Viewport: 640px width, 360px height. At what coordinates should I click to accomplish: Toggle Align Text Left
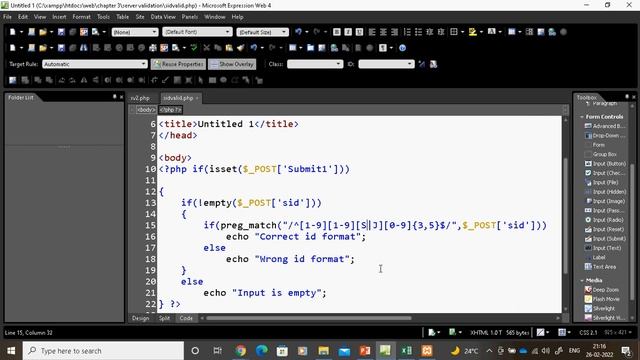click(x=372, y=32)
